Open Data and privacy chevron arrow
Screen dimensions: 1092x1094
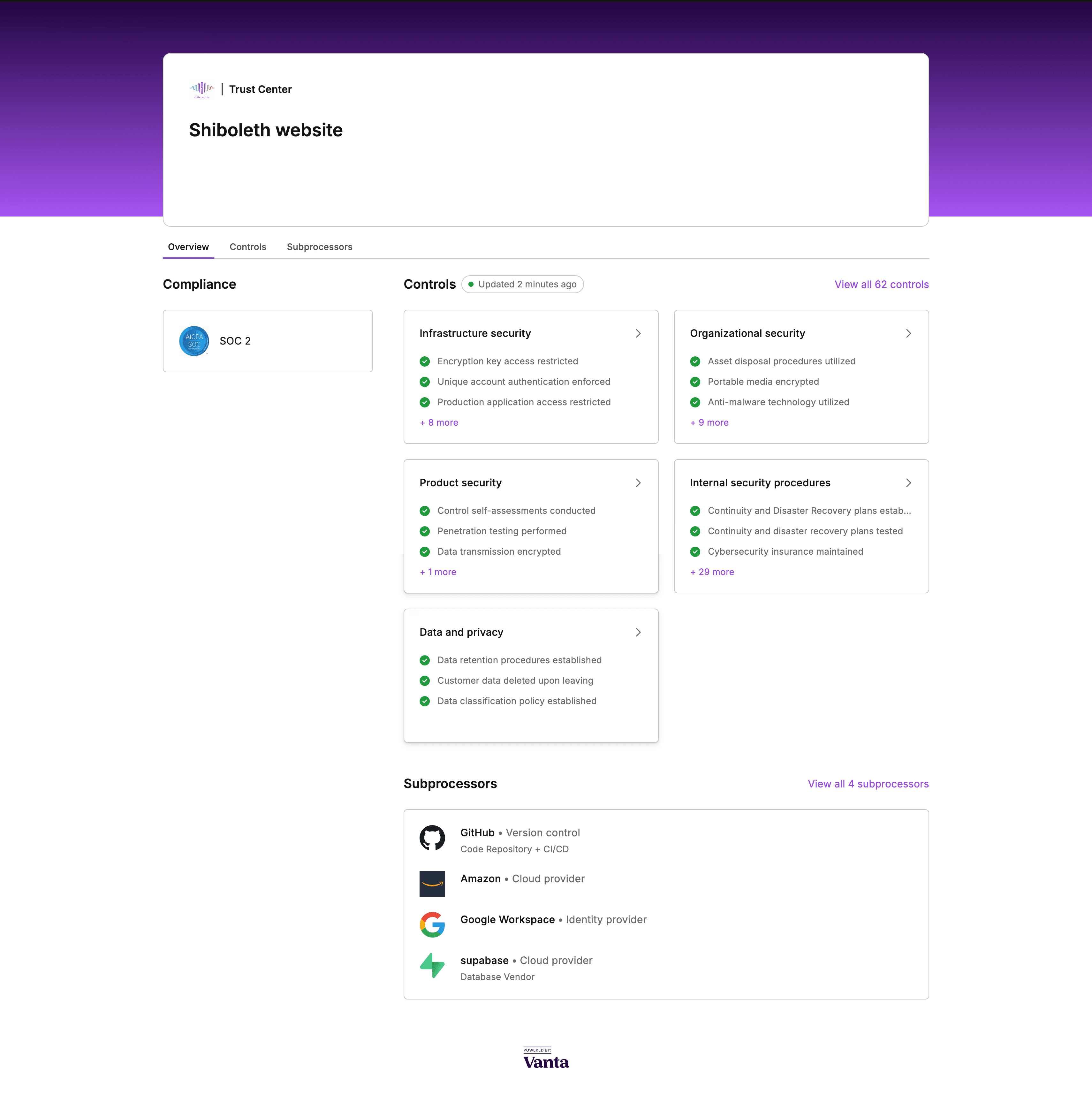point(638,633)
